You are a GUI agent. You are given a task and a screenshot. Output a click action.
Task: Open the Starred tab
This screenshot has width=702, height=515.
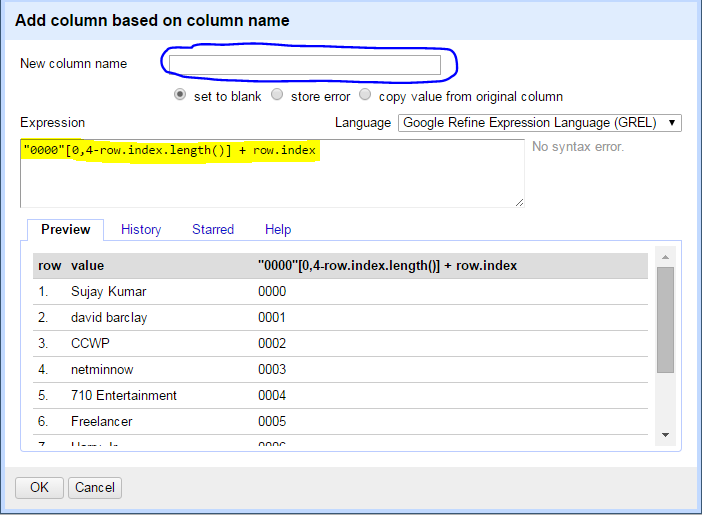[x=213, y=229]
